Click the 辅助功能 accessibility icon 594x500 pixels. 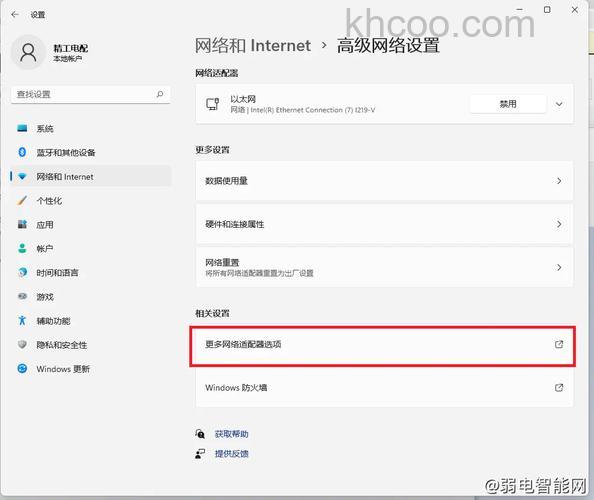tap(22, 320)
